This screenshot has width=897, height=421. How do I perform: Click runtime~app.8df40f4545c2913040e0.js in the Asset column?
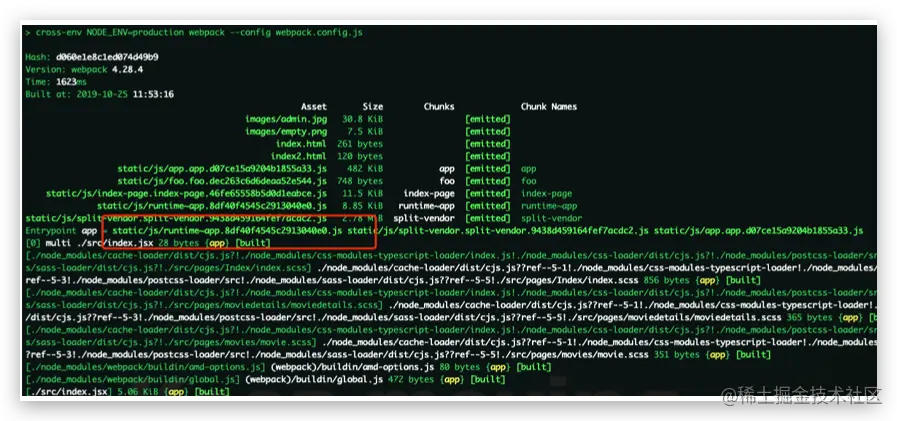212,206
